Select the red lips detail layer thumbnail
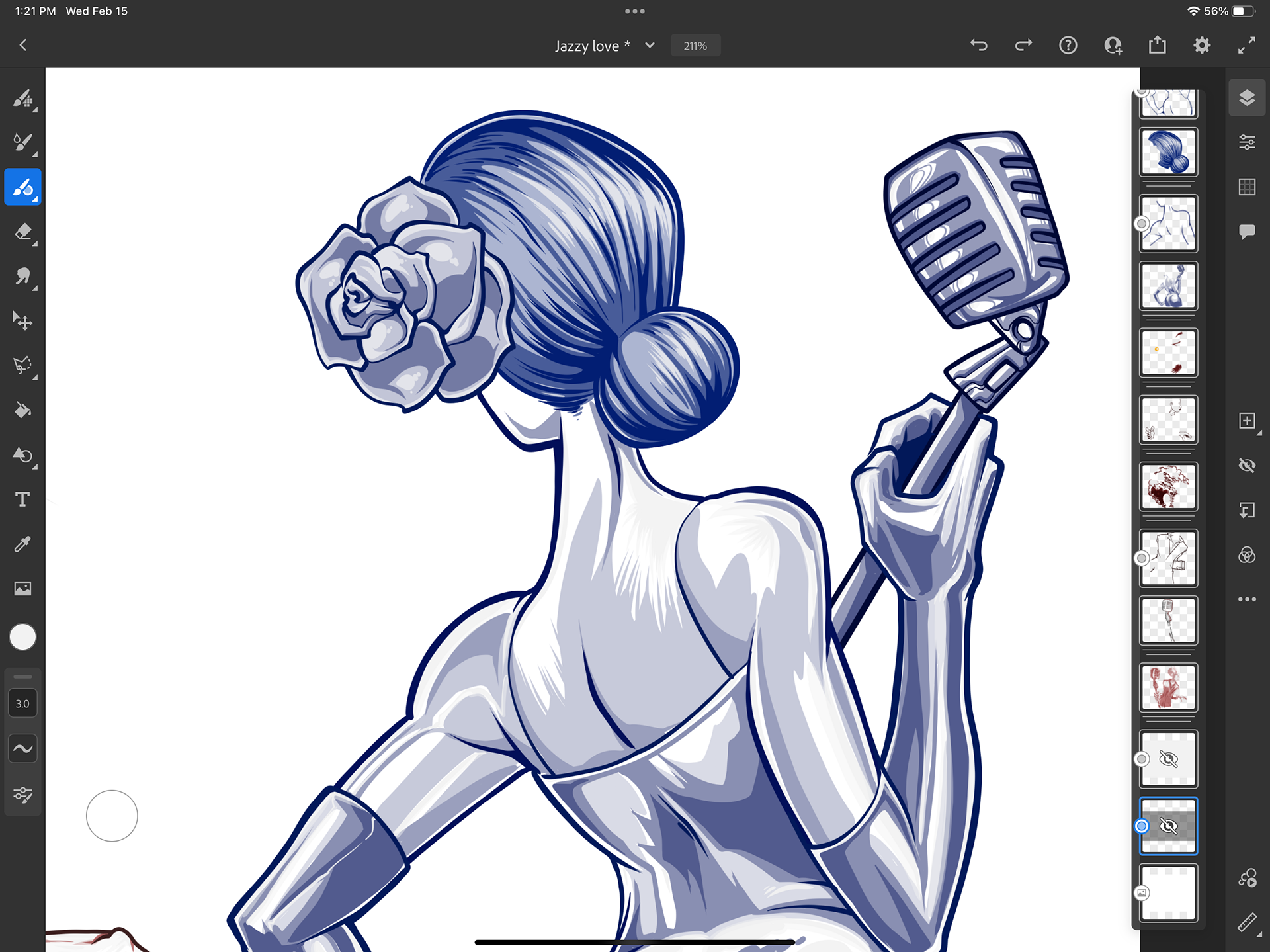 (x=1168, y=353)
